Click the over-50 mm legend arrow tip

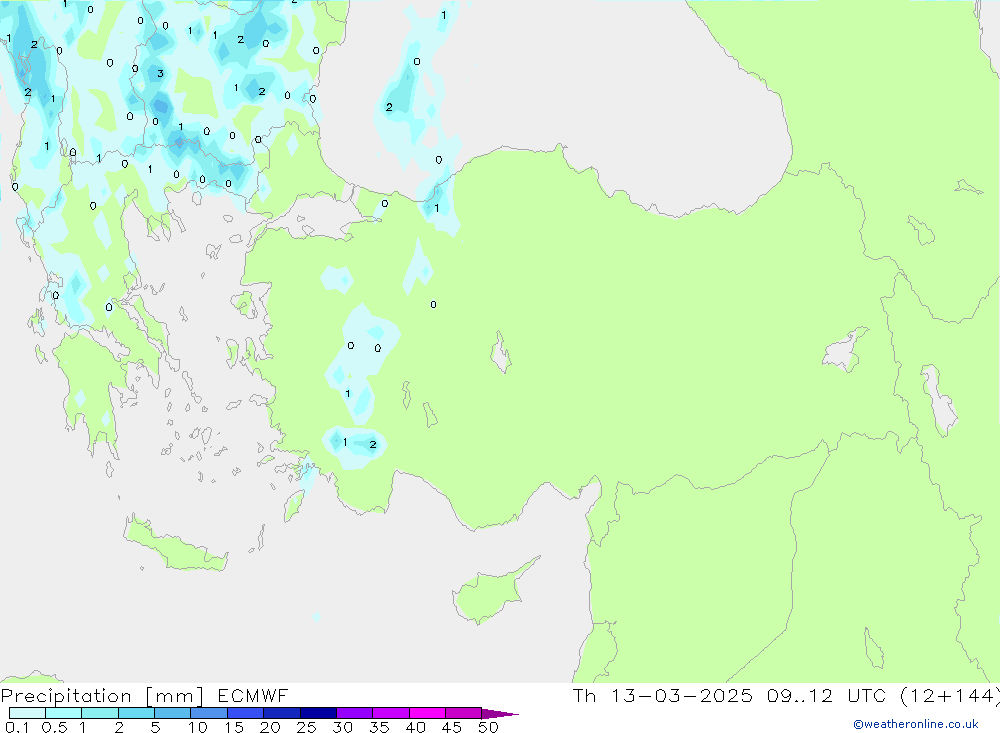pyautogui.click(x=500, y=714)
